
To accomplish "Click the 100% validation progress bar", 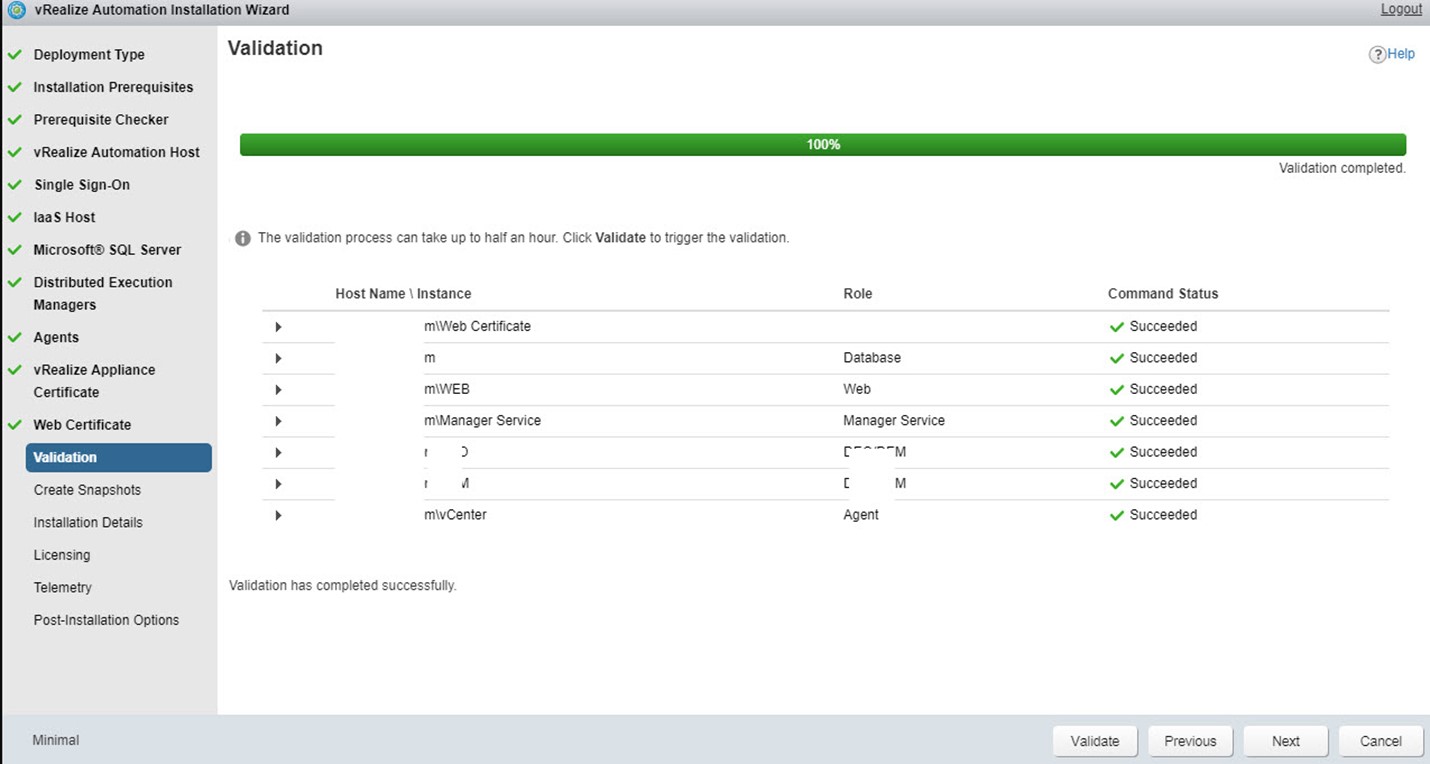I will 823,145.
